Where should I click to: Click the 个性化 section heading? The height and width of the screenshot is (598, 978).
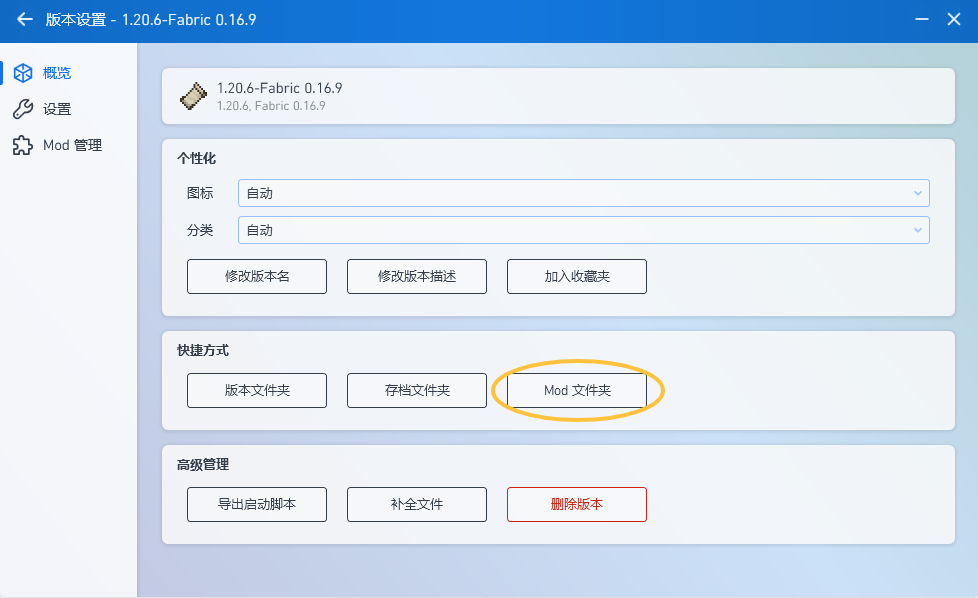[x=196, y=158]
